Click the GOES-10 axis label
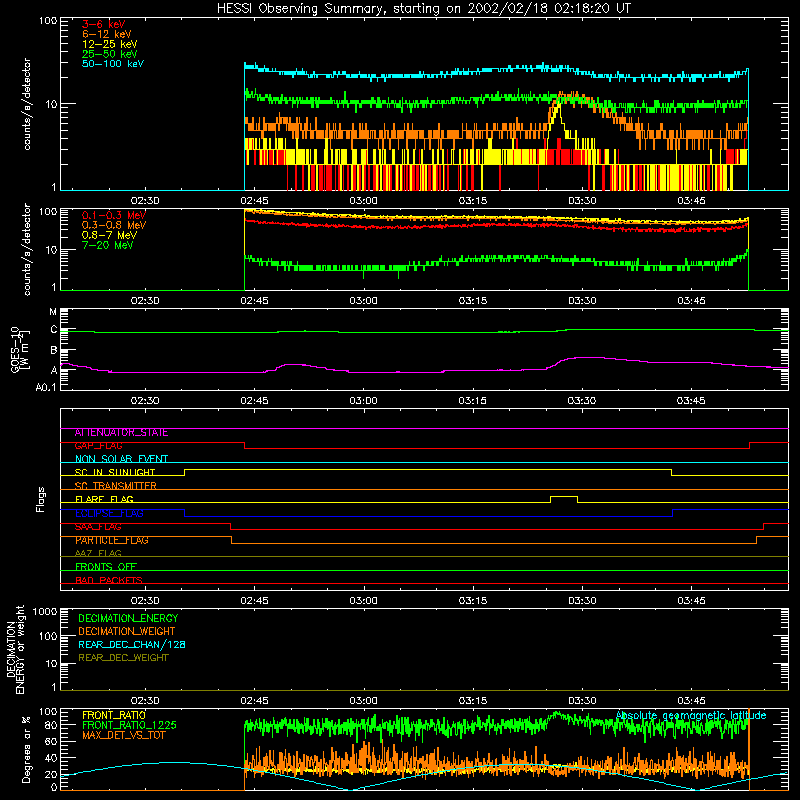The width and height of the screenshot is (800, 800). tap(19, 350)
